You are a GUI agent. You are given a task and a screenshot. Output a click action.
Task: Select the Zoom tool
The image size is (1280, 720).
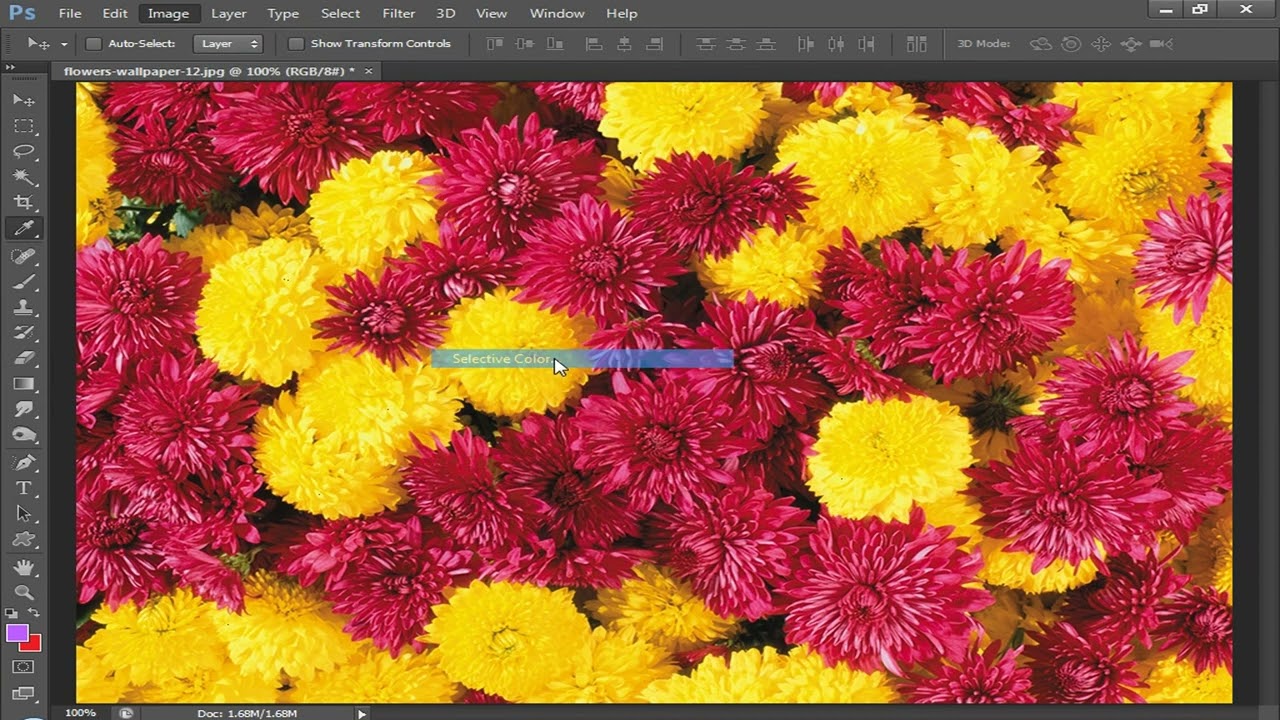click(x=23, y=593)
